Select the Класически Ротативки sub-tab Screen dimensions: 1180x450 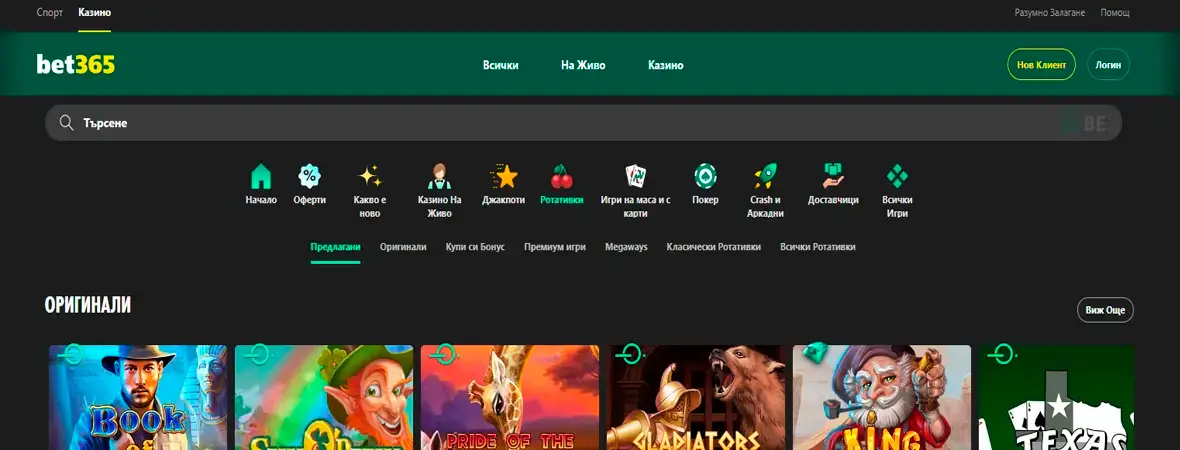pos(713,247)
